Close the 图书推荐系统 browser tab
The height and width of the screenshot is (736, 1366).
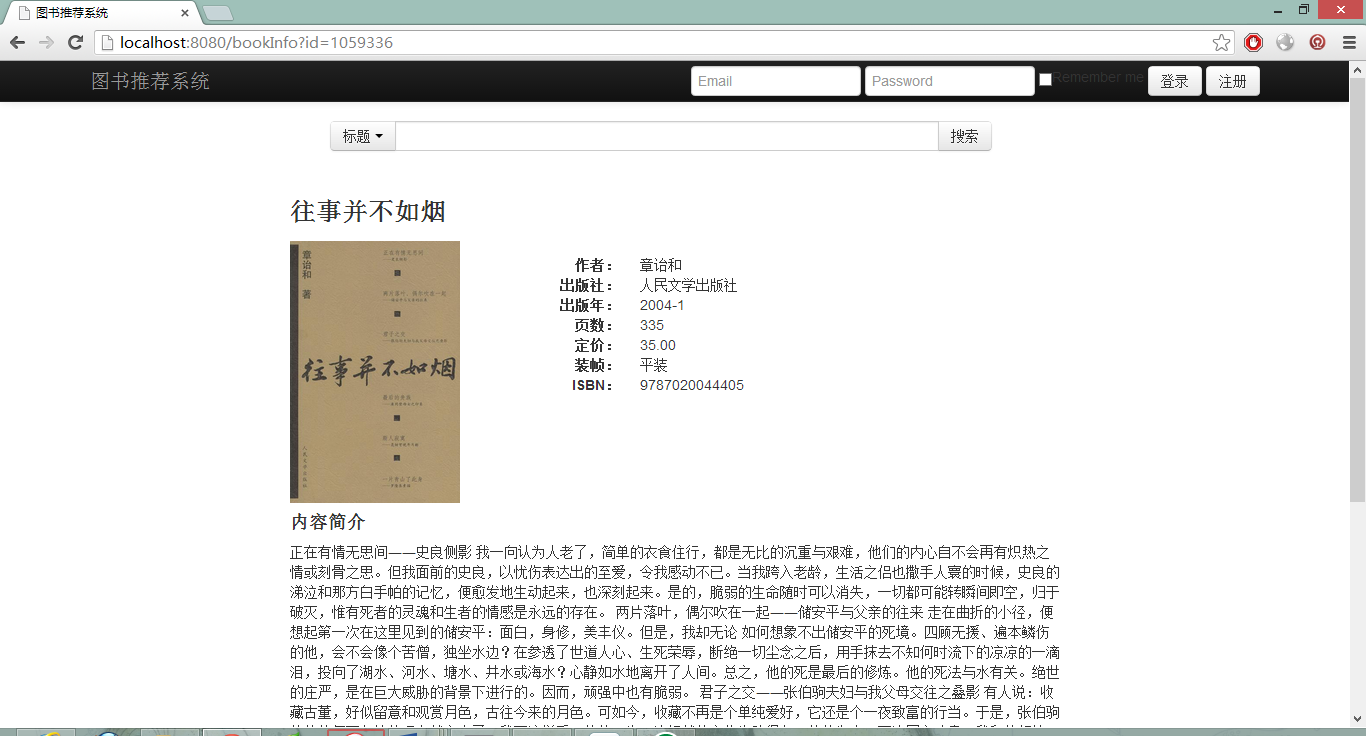pyautogui.click(x=185, y=13)
